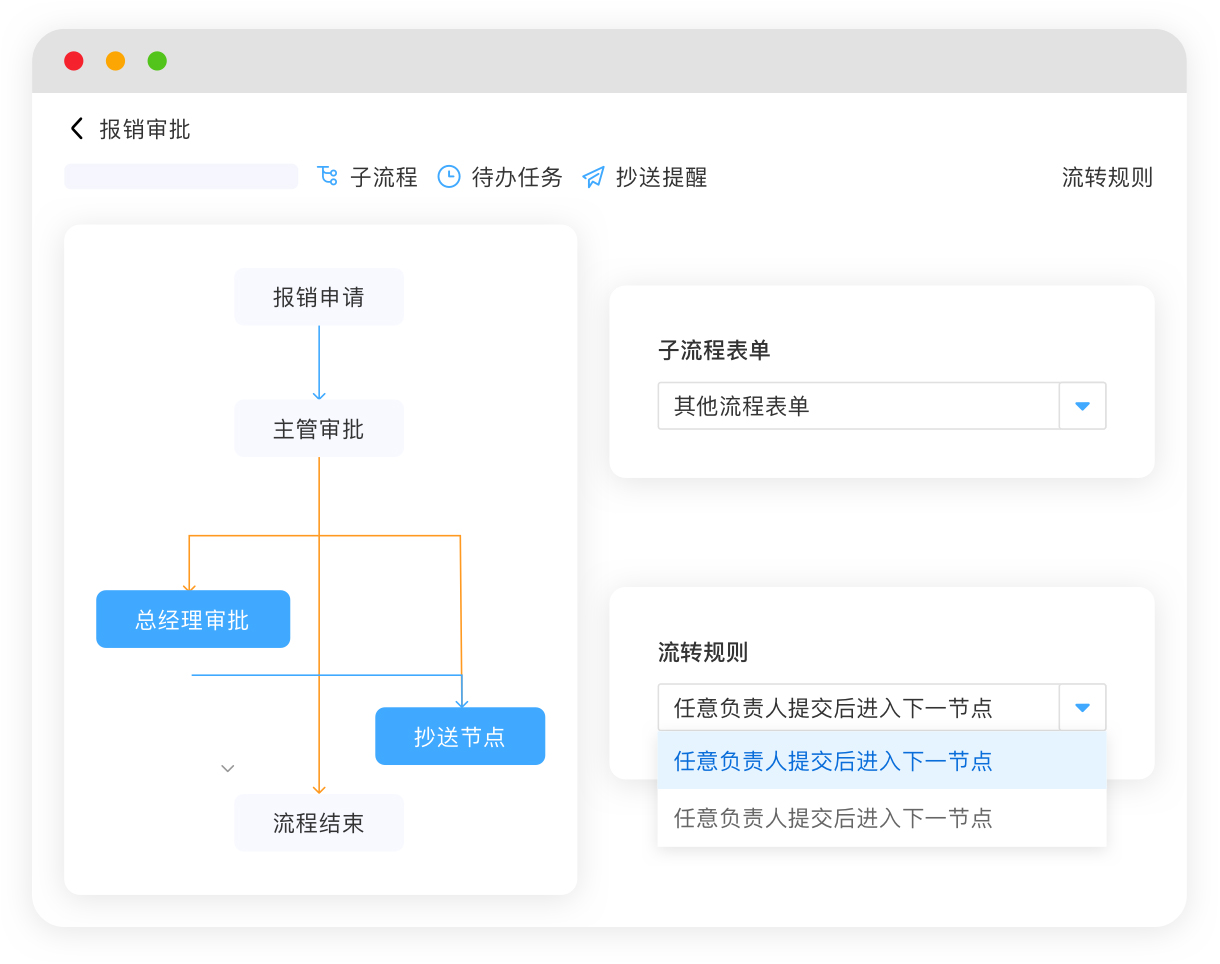The height and width of the screenshot is (964, 1220).
Task: Select the 抄送节点 flow node
Action: tap(460, 736)
